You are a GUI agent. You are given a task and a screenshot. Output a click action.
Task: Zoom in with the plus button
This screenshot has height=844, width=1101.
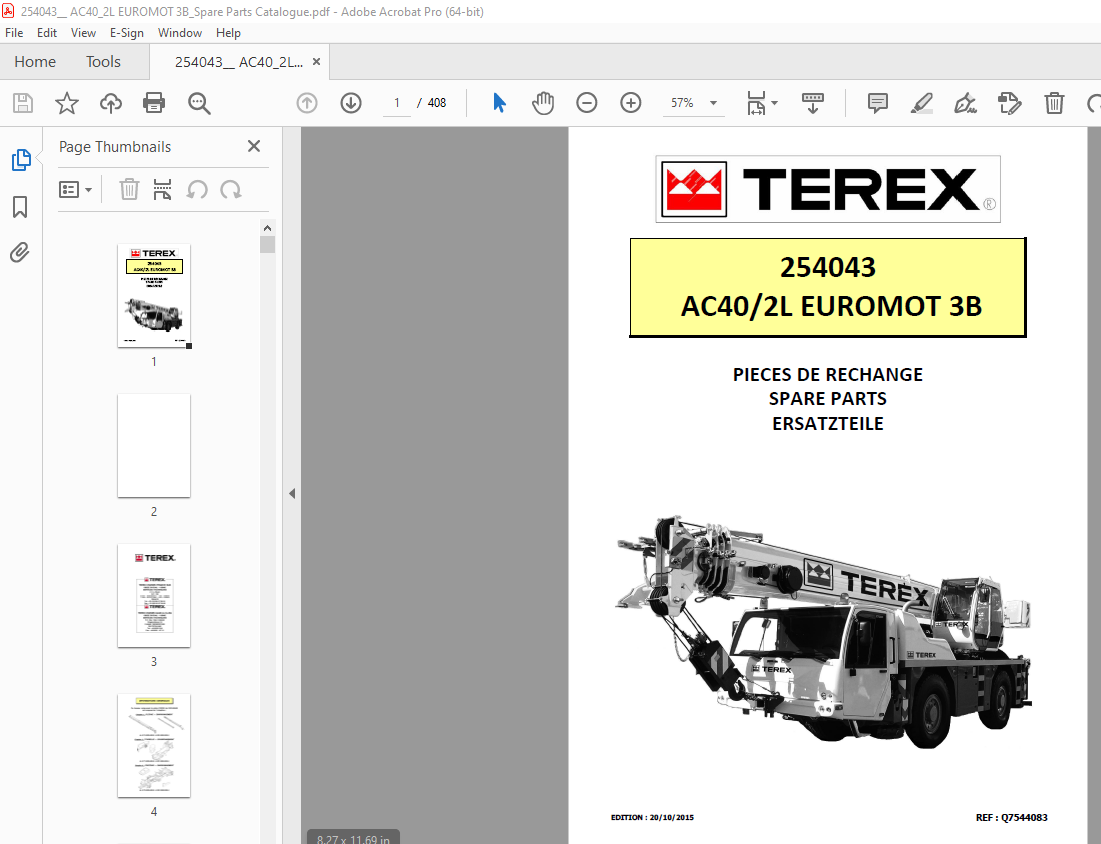click(x=631, y=103)
